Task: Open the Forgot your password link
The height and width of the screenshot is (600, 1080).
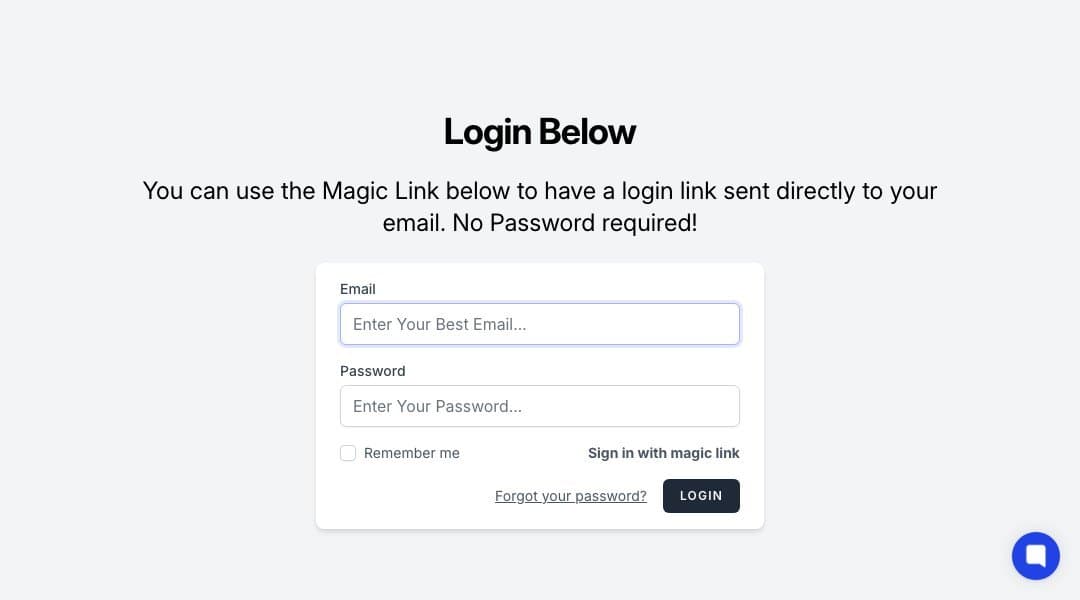Action: (x=570, y=496)
